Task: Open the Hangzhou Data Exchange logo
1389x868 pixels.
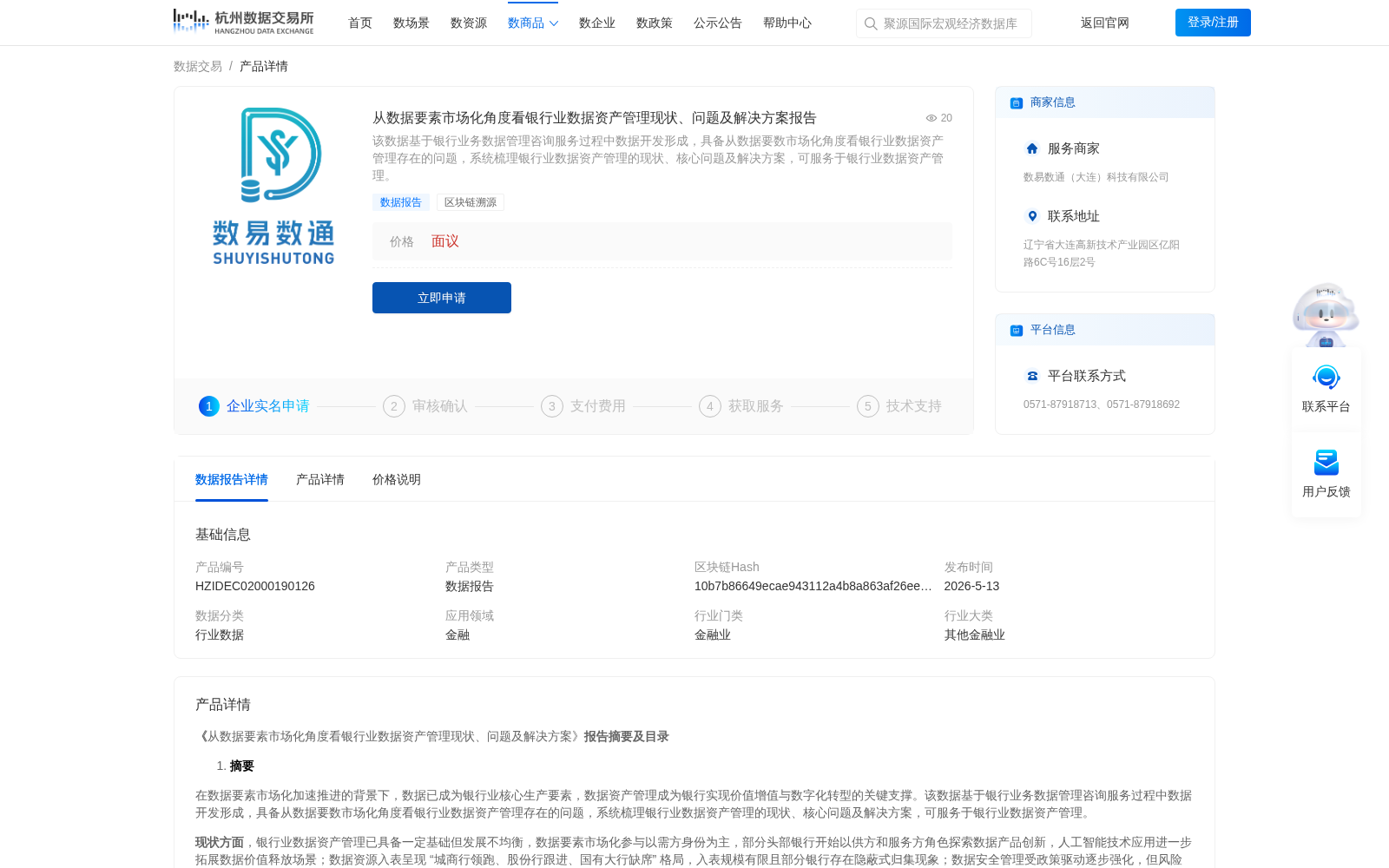Action: pos(243,22)
